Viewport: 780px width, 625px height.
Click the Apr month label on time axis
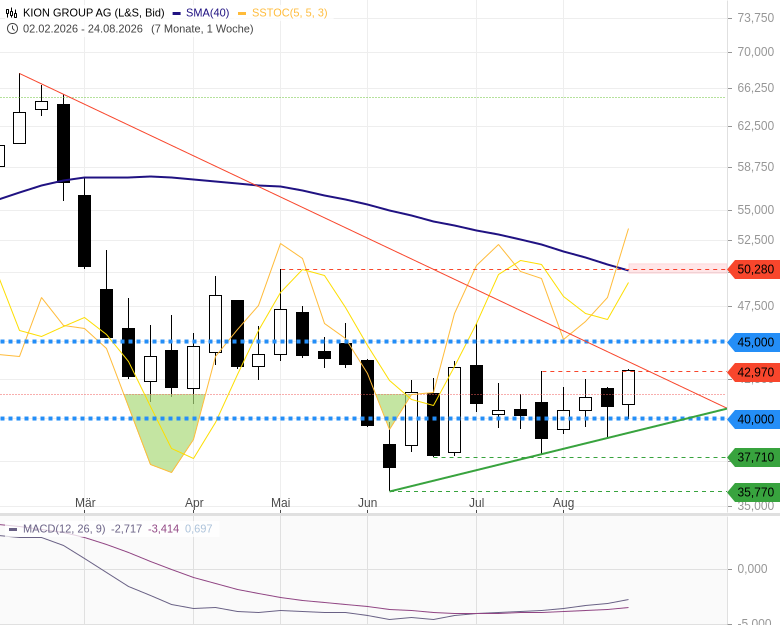point(194,503)
